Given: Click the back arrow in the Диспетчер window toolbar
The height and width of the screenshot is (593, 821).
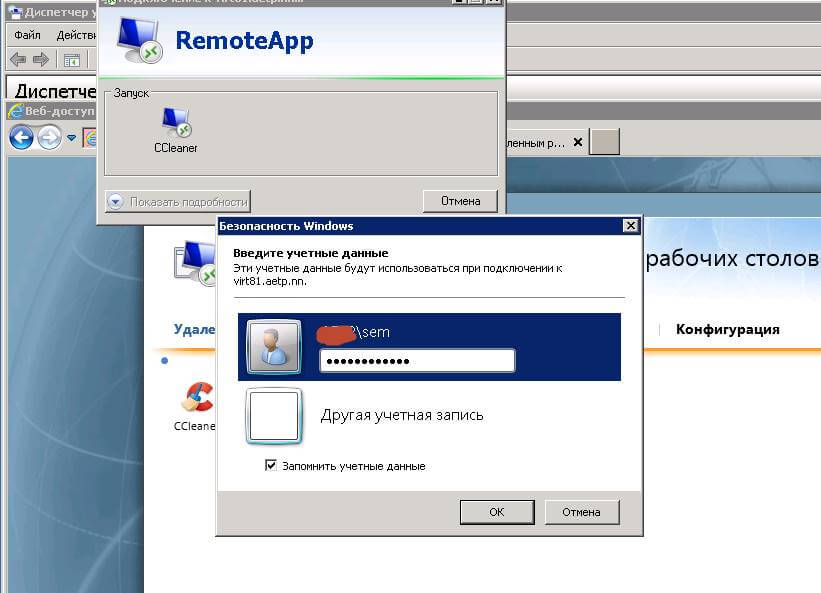Looking at the screenshot, I should [x=18, y=59].
